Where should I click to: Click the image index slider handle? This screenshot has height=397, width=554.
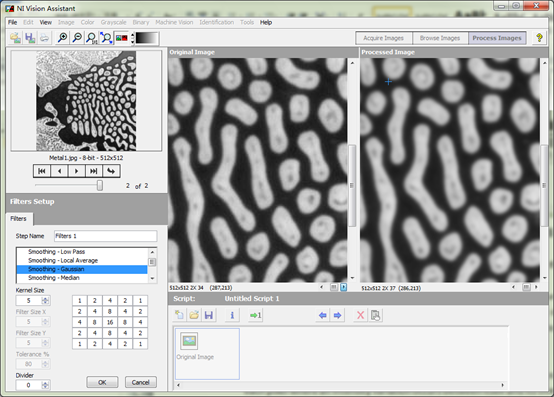tap(100, 185)
